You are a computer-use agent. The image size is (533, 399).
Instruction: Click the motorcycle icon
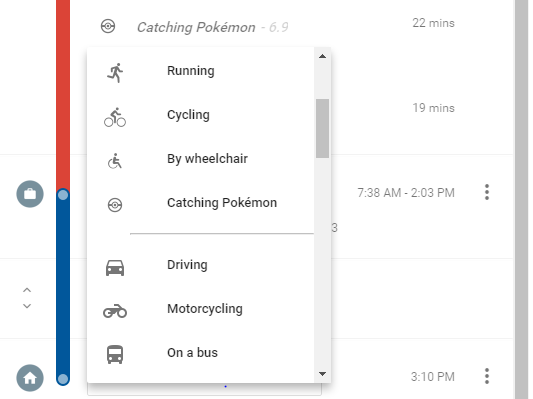click(115, 311)
